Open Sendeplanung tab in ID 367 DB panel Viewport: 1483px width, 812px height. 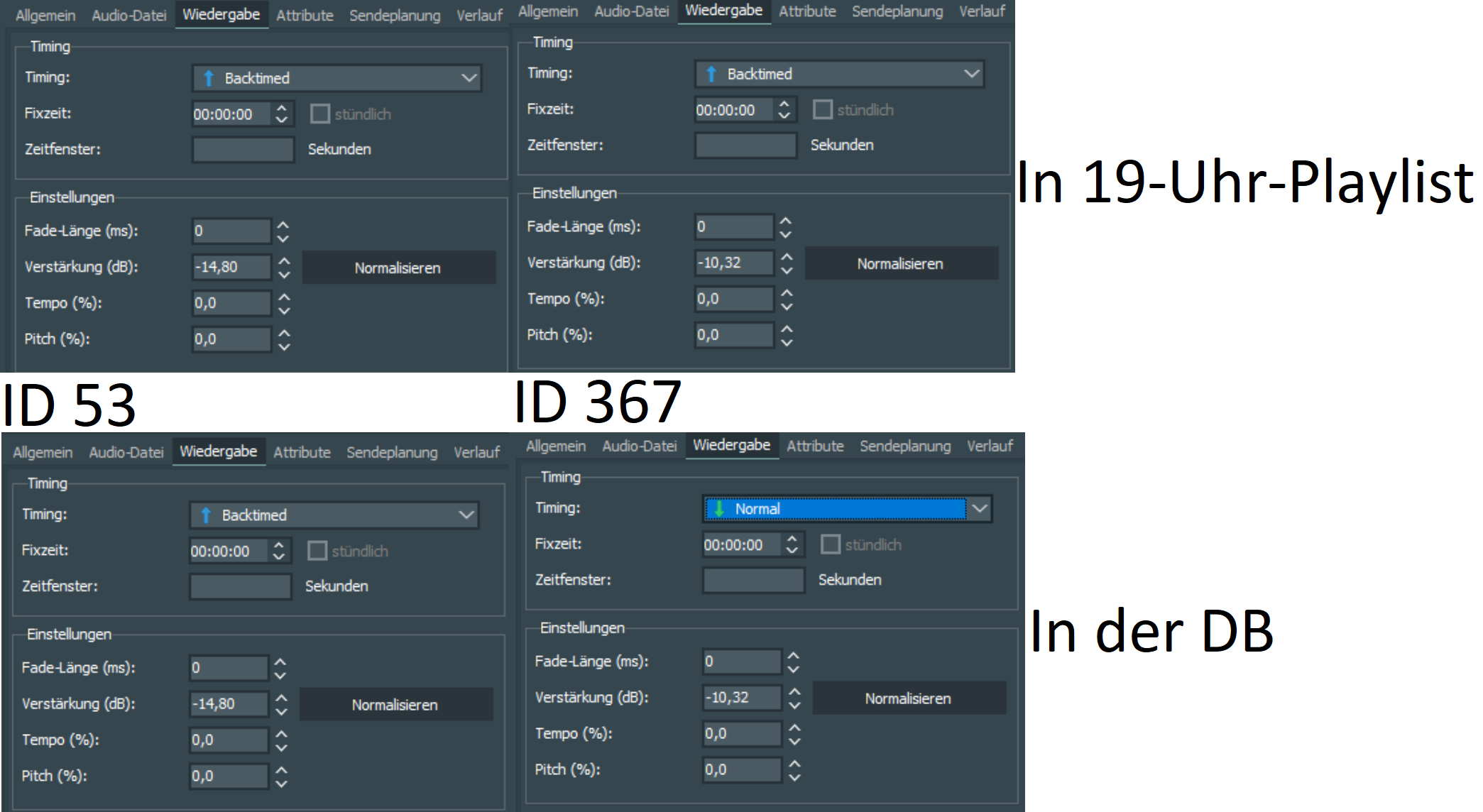pos(904,446)
